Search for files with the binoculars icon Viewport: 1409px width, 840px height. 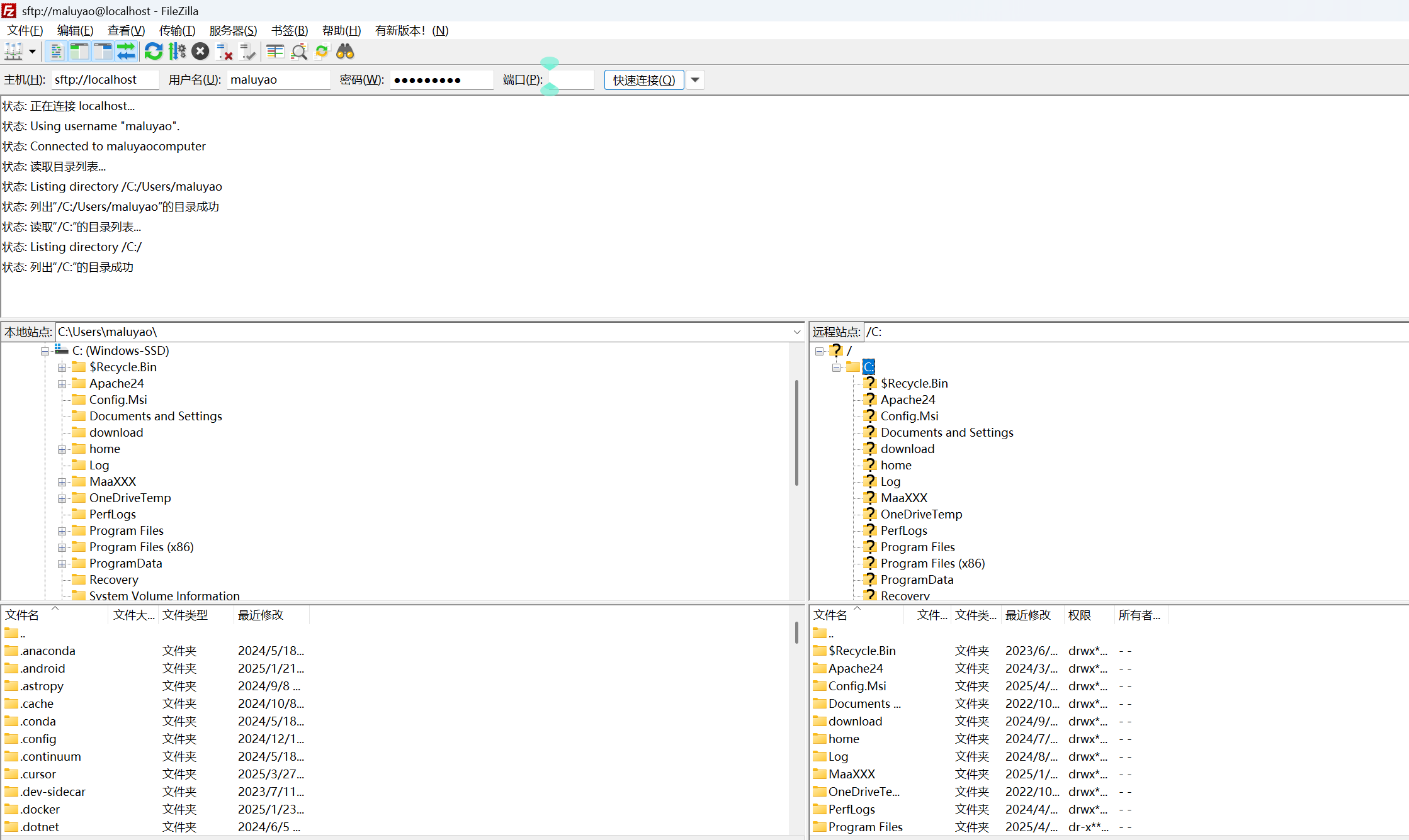tap(345, 52)
